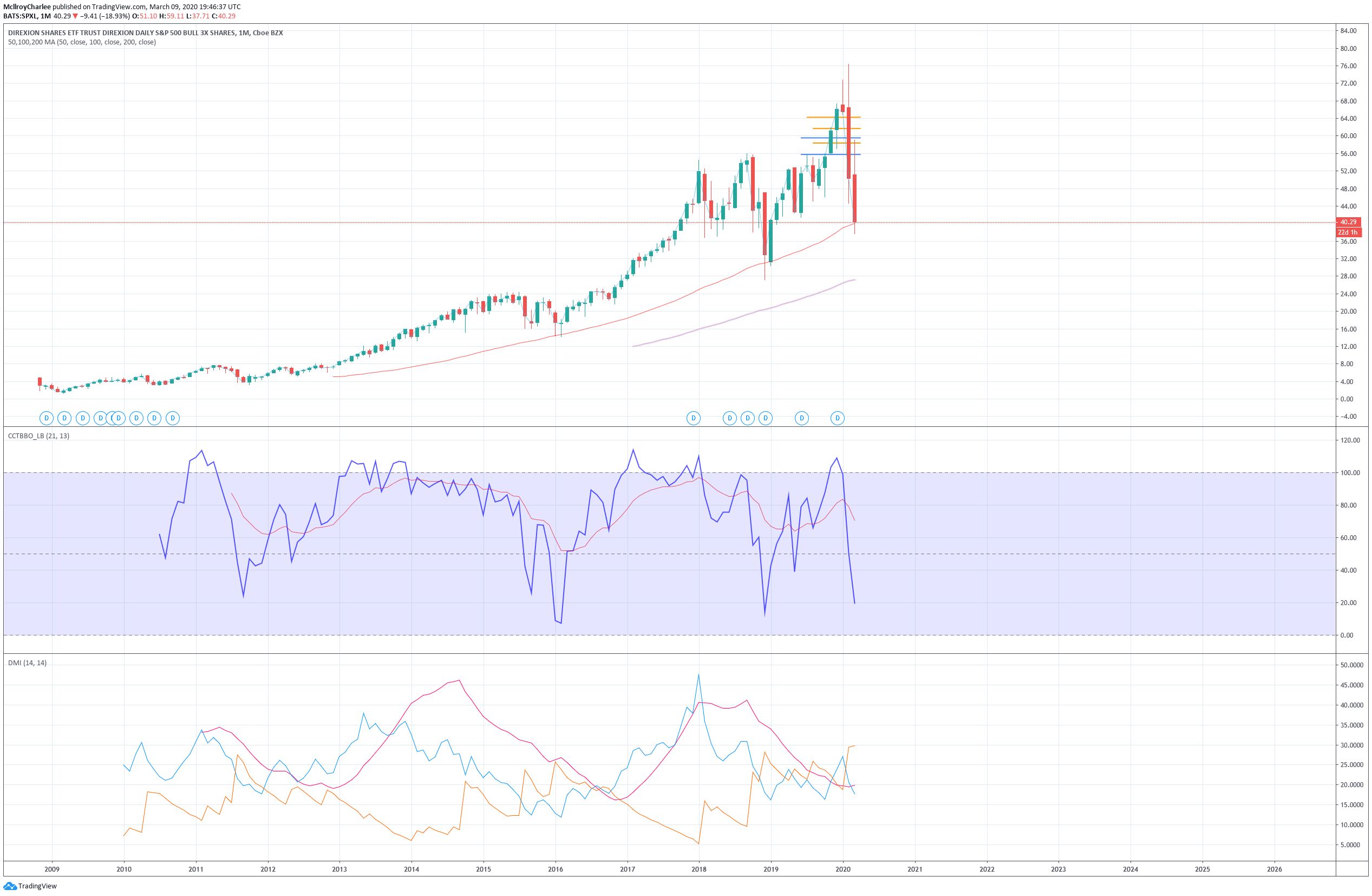Click the 22d 1h countdown label
This screenshot has width=1372, height=896.
[x=1348, y=232]
